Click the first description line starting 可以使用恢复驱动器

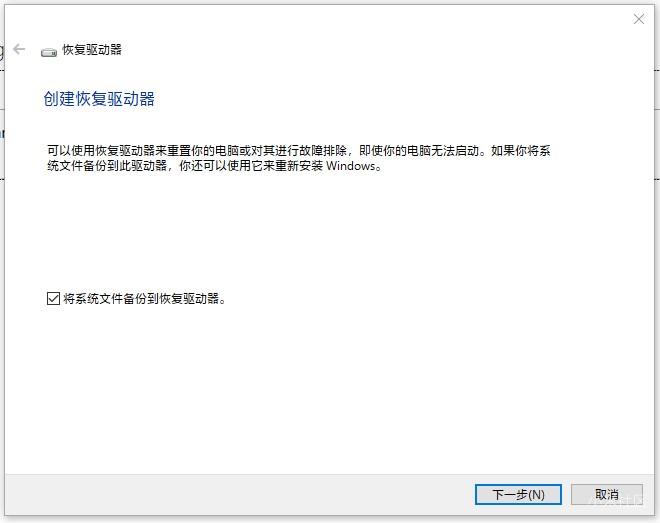[298, 150]
